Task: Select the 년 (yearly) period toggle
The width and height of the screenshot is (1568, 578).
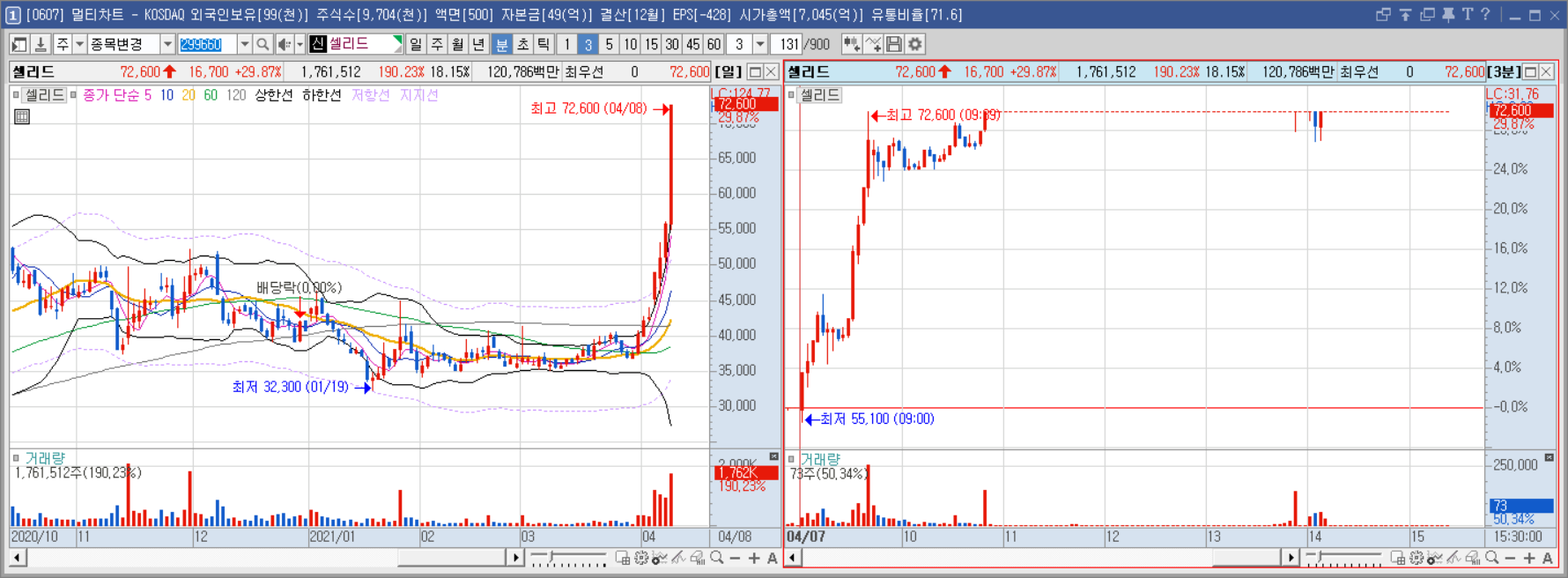Action: (478, 44)
